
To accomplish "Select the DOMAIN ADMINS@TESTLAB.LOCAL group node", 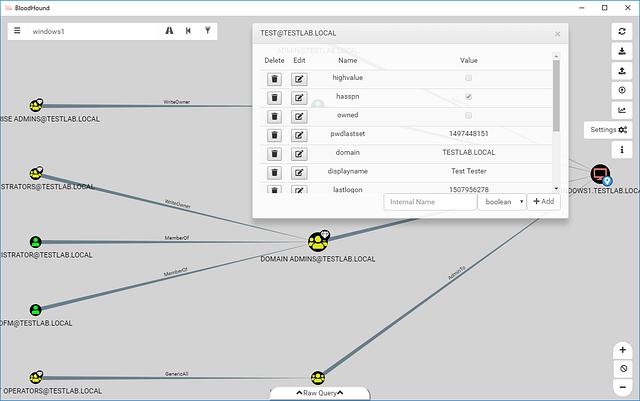I will 318,242.
